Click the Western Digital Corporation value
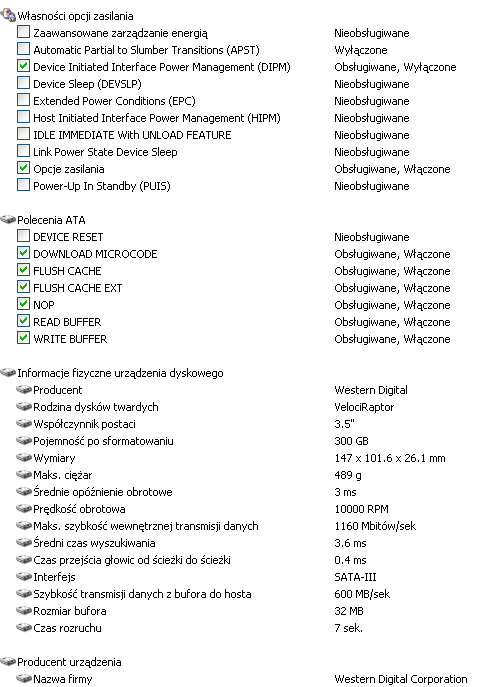 tap(401, 679)
